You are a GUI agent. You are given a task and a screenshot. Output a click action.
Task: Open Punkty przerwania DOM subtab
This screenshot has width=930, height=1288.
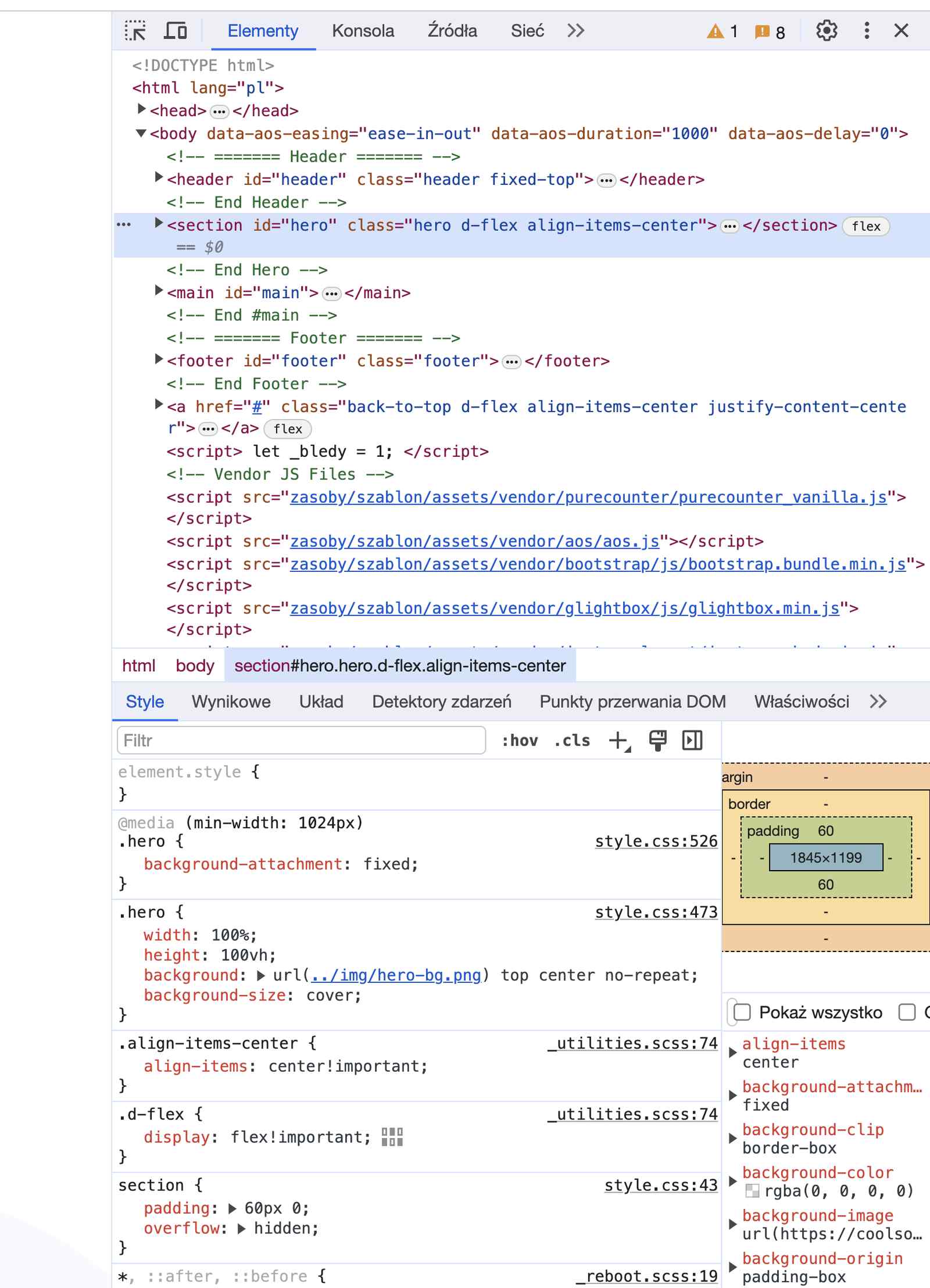point(632,702)
